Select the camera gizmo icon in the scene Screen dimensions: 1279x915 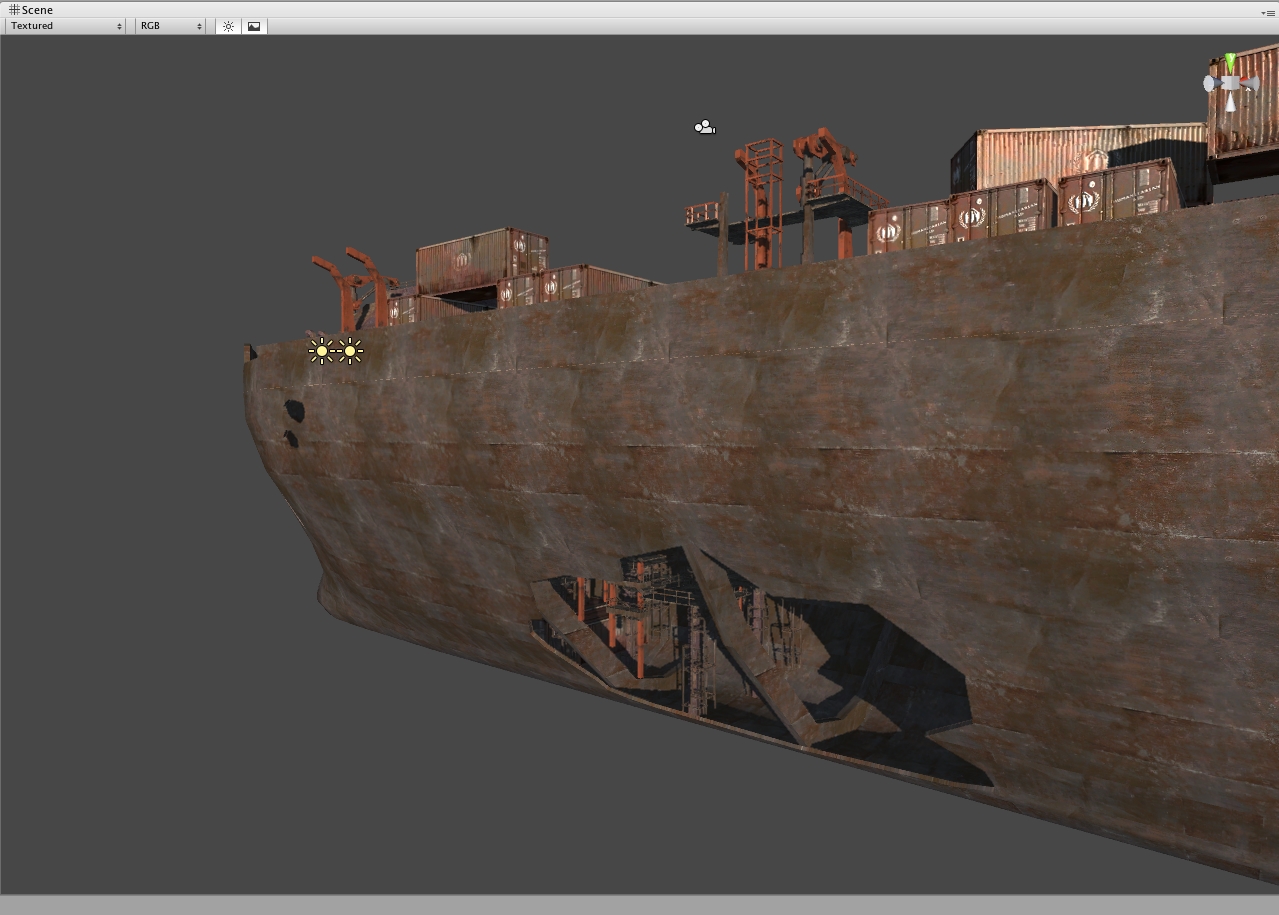coord(705,127)
